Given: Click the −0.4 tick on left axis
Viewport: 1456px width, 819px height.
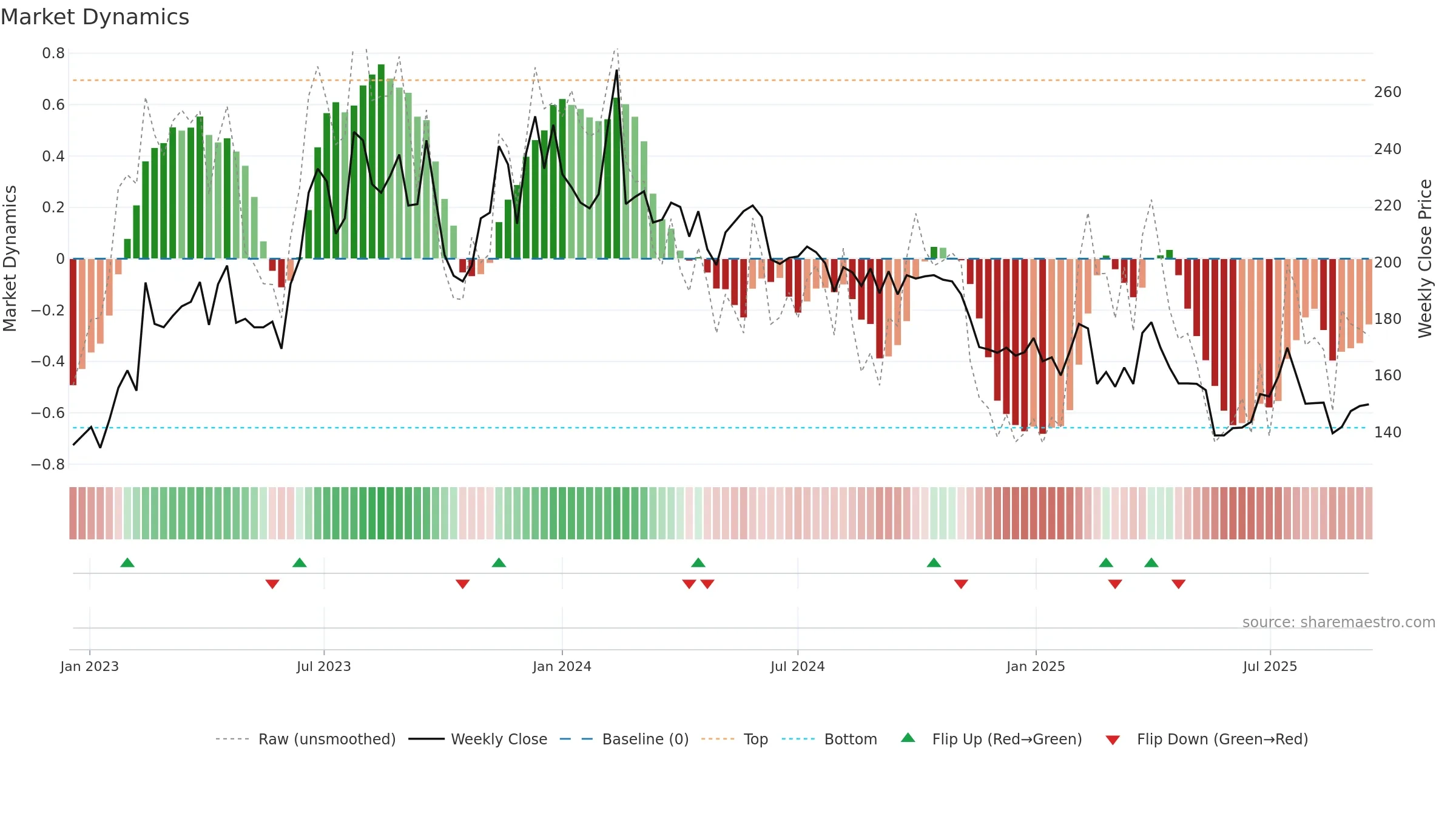Looking at the screenshot, I should pyautogui.click(x=48, y=362).
